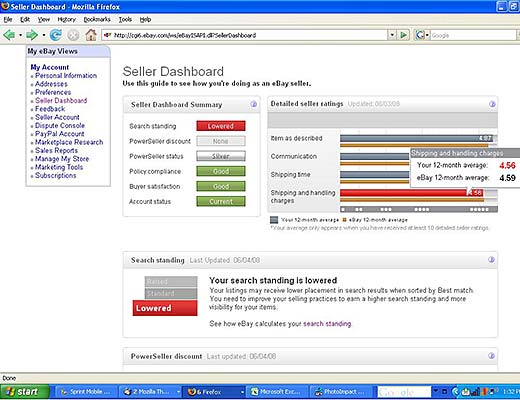Click the Firefox taskbar group button
This screenshot has width=520, height=400.
(x=215, y=392)
